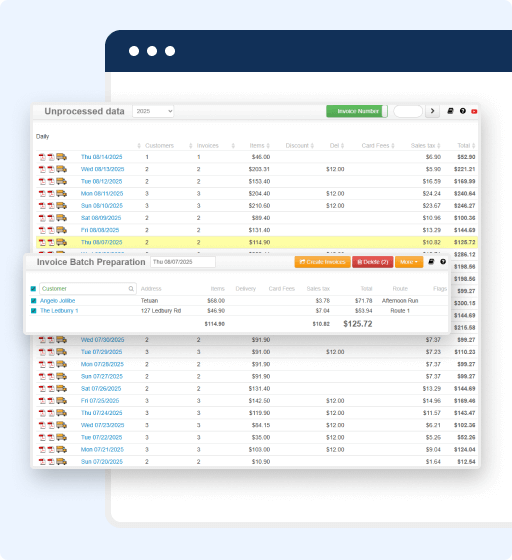Open the Mon 08/11/2025 date link
The image size is (512, 560).
pyautogui.click(x=102, y=193)
